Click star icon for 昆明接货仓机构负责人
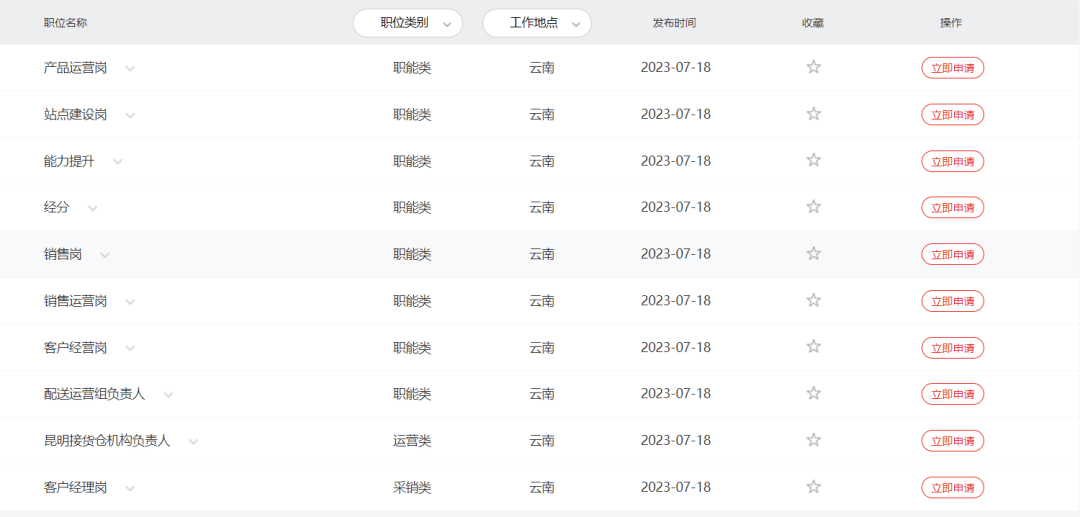1080x517 pixels. [813, 440]
